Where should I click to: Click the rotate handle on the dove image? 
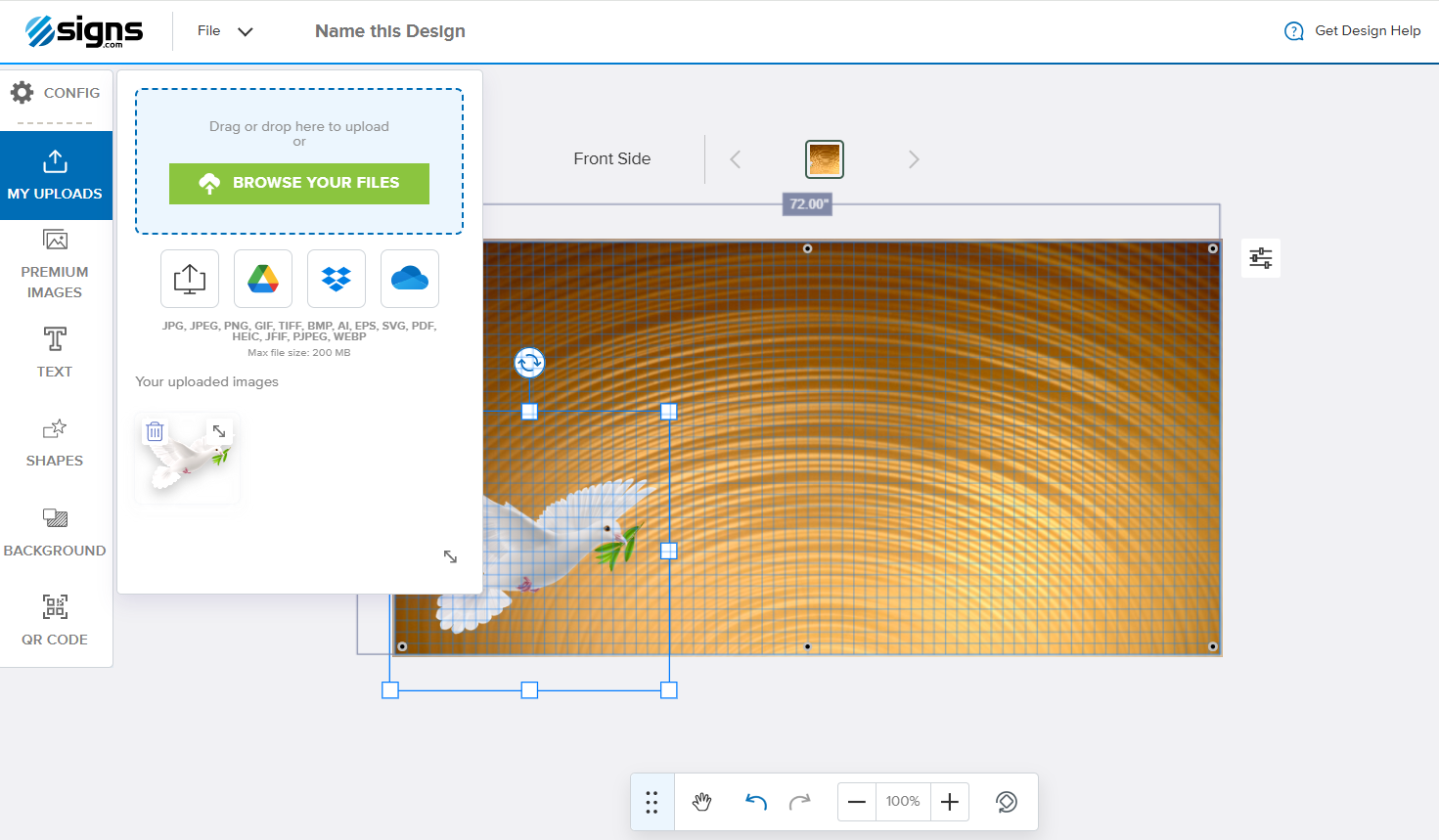tap(529, 363)
